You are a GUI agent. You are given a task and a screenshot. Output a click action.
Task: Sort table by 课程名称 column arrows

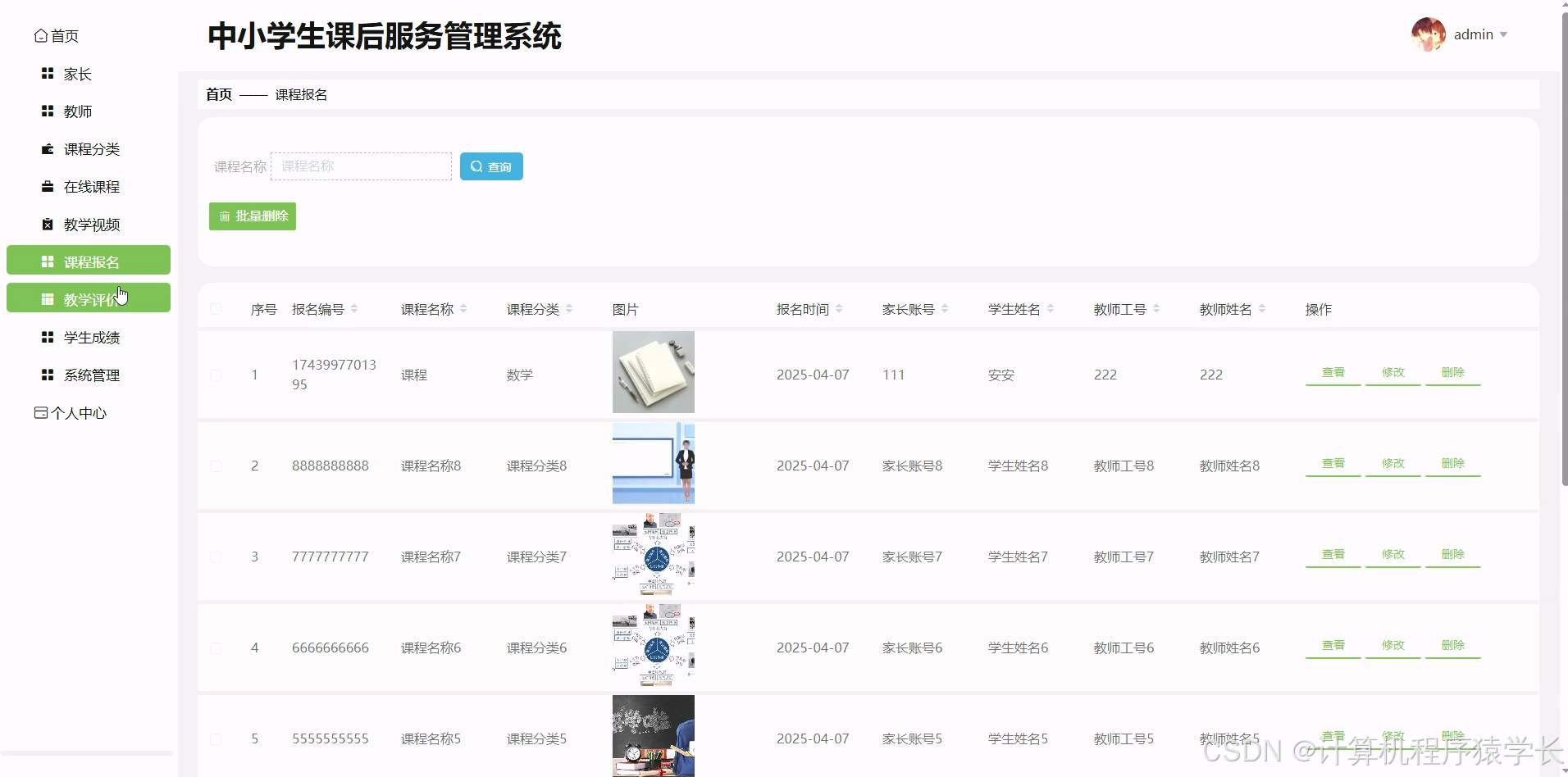[x=465, y=308]
